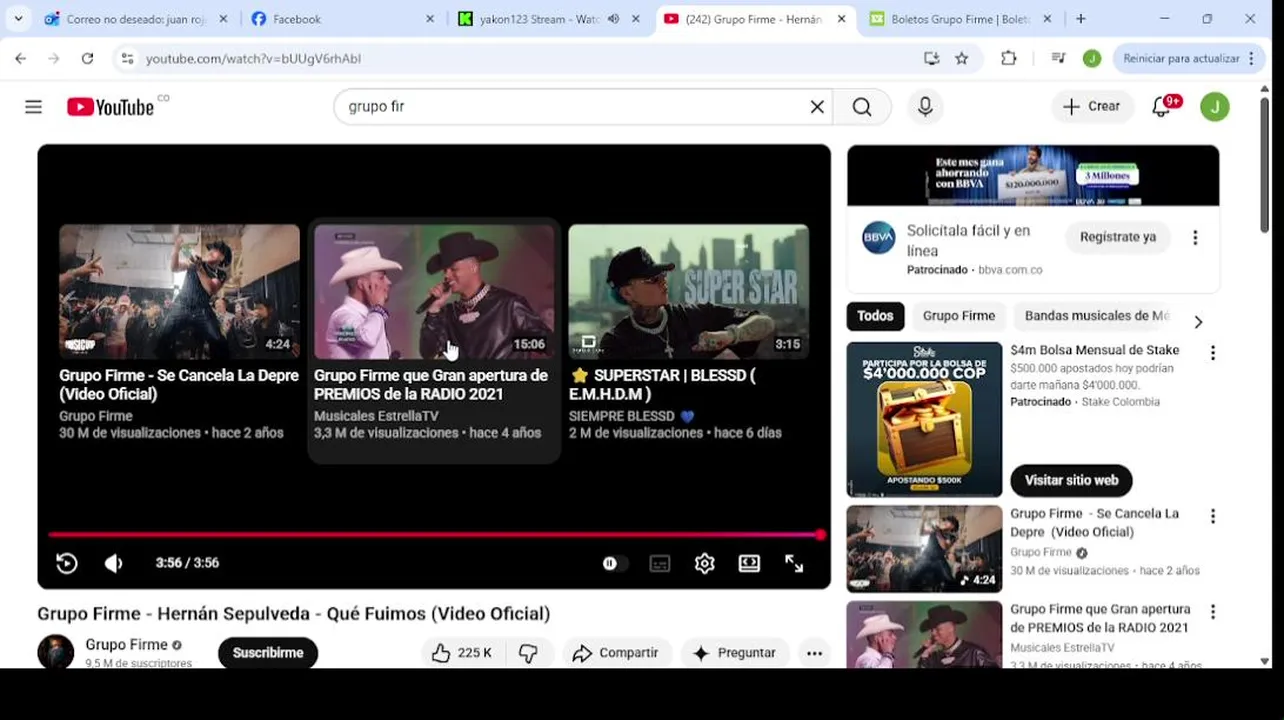Mute the video volume
The width and height of the screenshot is (1284, 720).
click(x=114, y=563)
